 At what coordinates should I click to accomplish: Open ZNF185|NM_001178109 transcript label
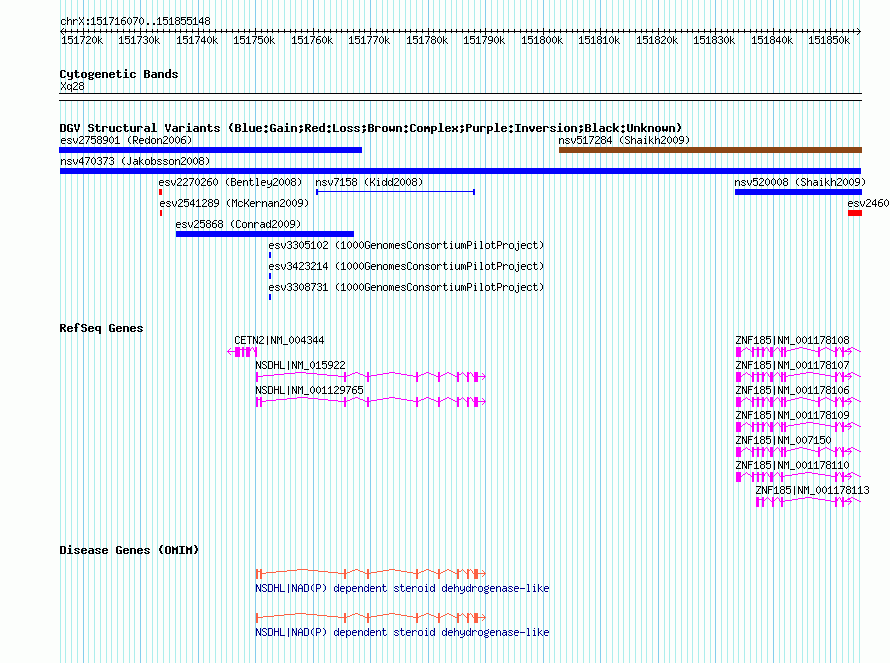click(x=792, y=415)
